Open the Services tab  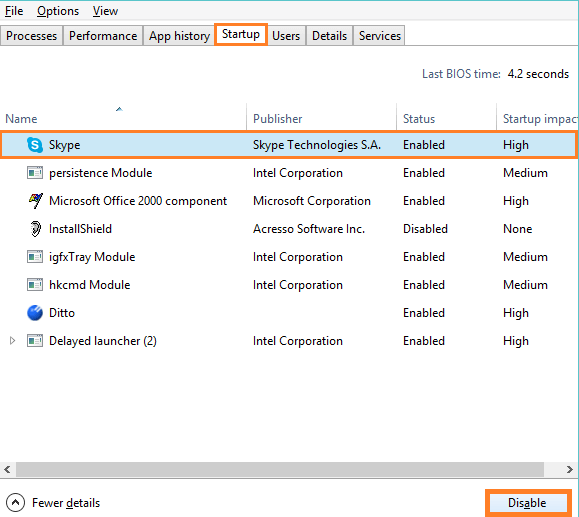[x=380, y=36]
